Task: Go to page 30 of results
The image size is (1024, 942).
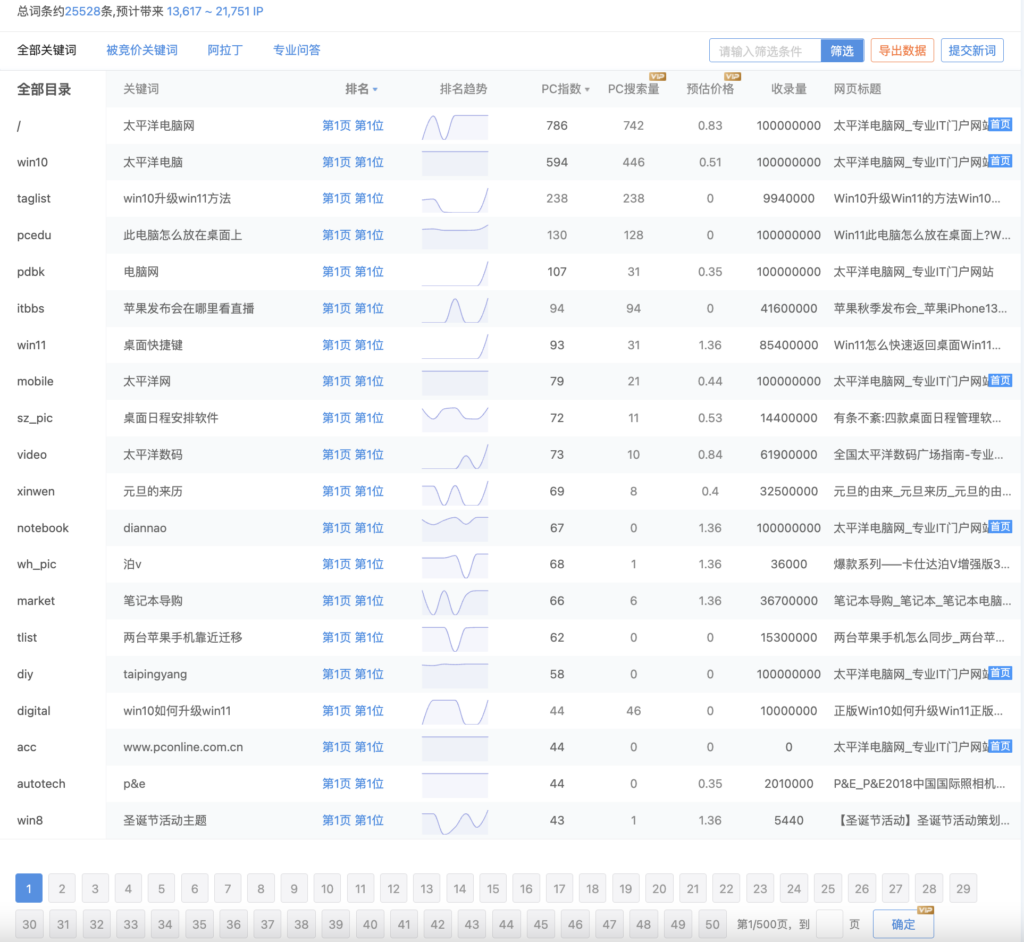Action: coord(29,924)
